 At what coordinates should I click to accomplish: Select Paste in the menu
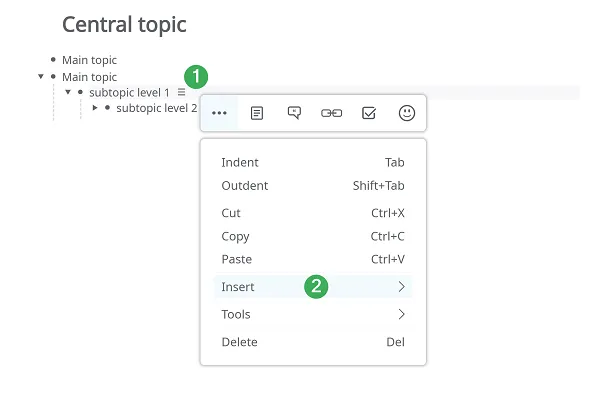point(313,259)
